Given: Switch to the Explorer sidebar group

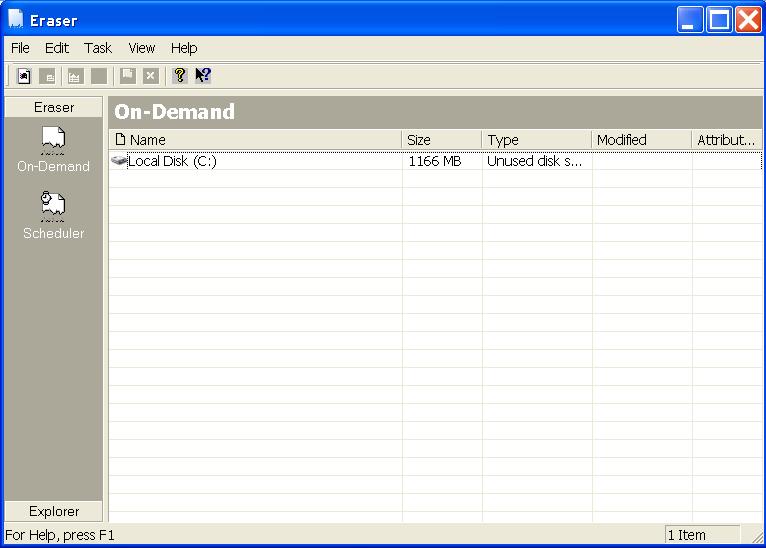Looking at the screenshot, I should (54, 511).
